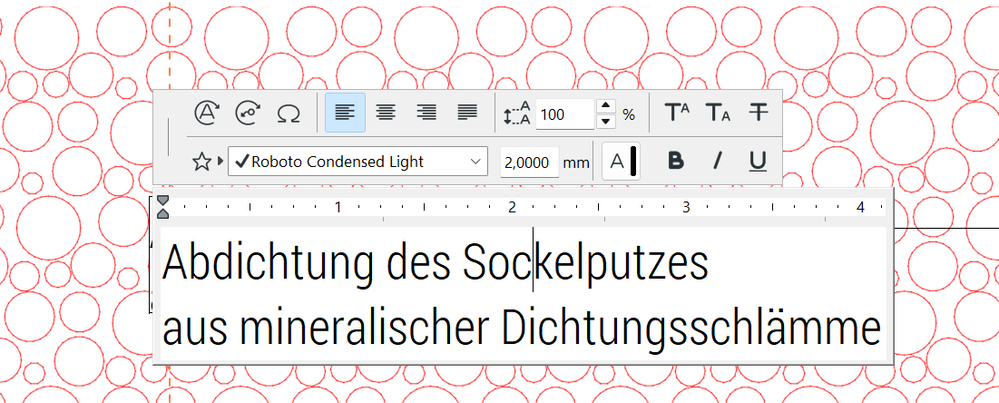
Task: Open the text pen color selector
Action: point(621,162)
